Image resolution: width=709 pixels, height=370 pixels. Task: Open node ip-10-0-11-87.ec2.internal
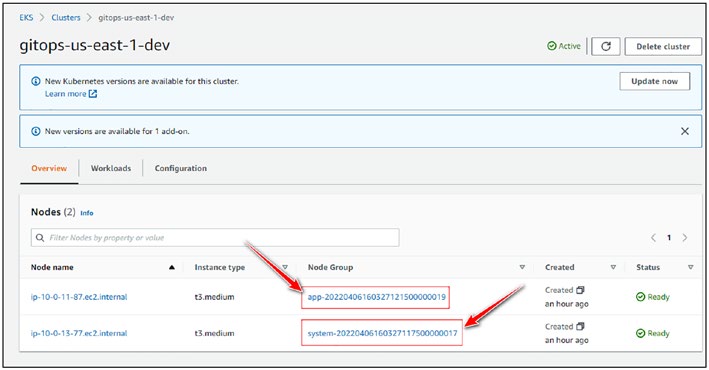[79, 297]
